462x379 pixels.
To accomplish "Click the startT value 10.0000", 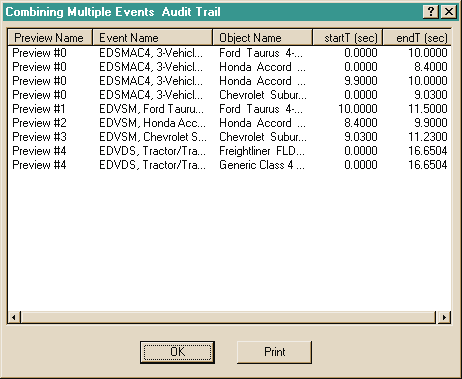I will pos(358,109).
